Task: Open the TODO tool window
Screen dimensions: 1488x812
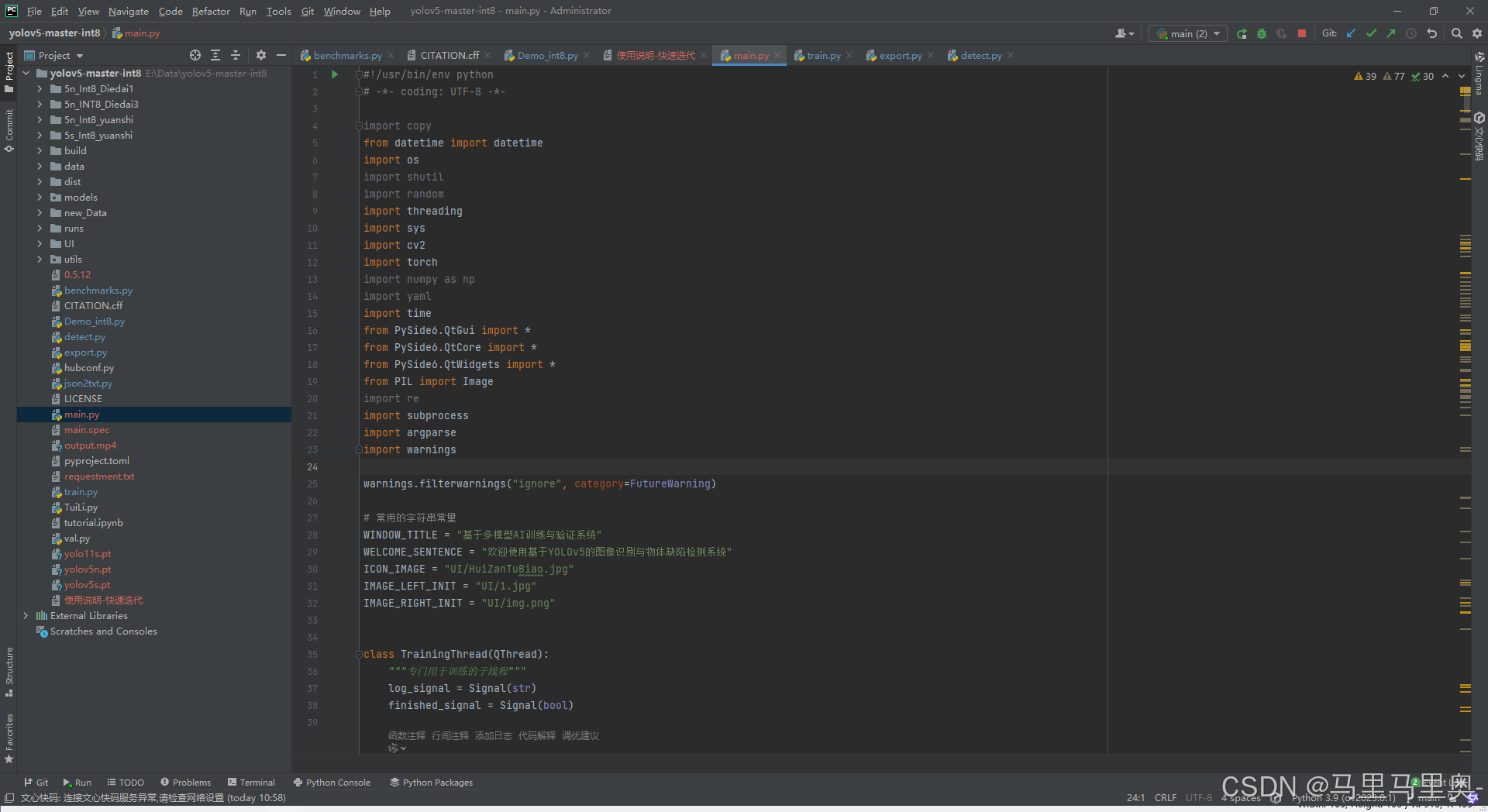Action: 126,782
